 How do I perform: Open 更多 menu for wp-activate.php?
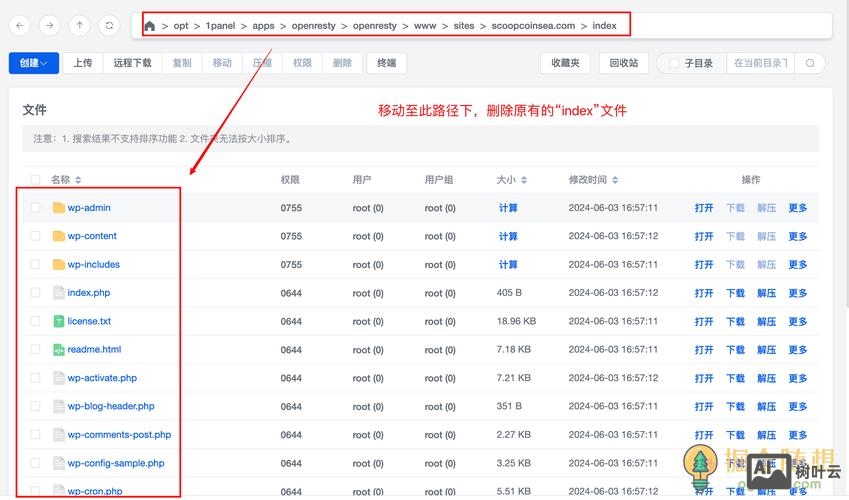pyautogui.click(x=798, y=378)
